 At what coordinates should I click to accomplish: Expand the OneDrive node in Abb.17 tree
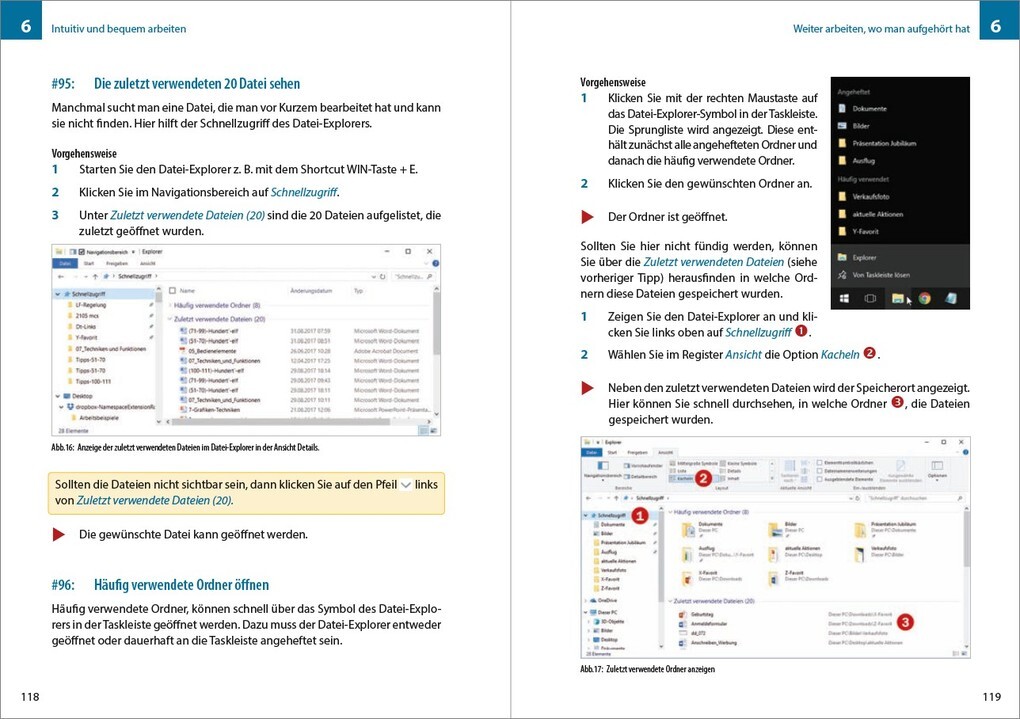tap(585, 601)
